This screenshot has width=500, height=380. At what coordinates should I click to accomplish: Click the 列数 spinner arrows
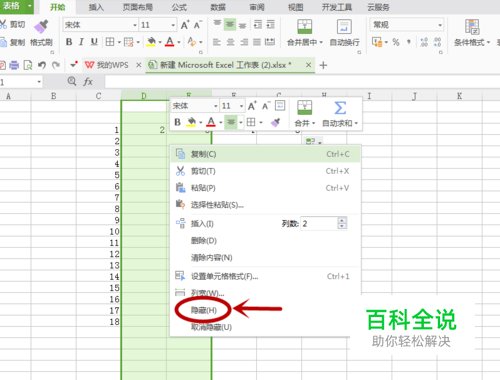pos(342,223)
